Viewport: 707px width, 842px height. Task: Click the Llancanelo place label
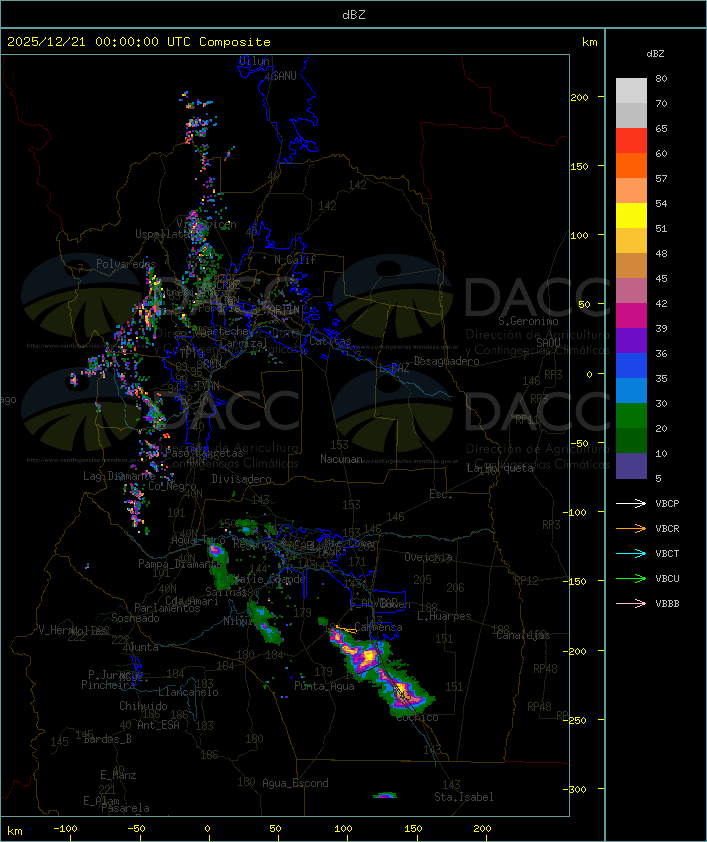pos(188,692)
